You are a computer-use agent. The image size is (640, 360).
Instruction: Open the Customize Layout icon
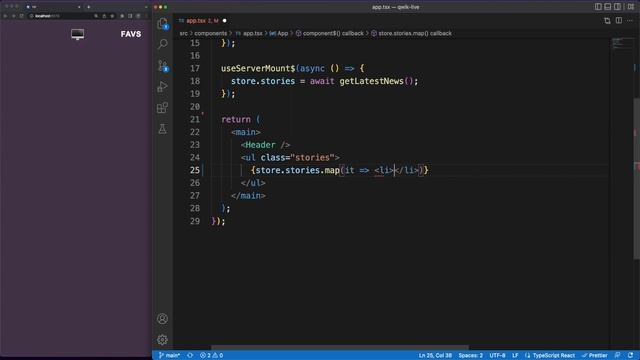(631, 7)
